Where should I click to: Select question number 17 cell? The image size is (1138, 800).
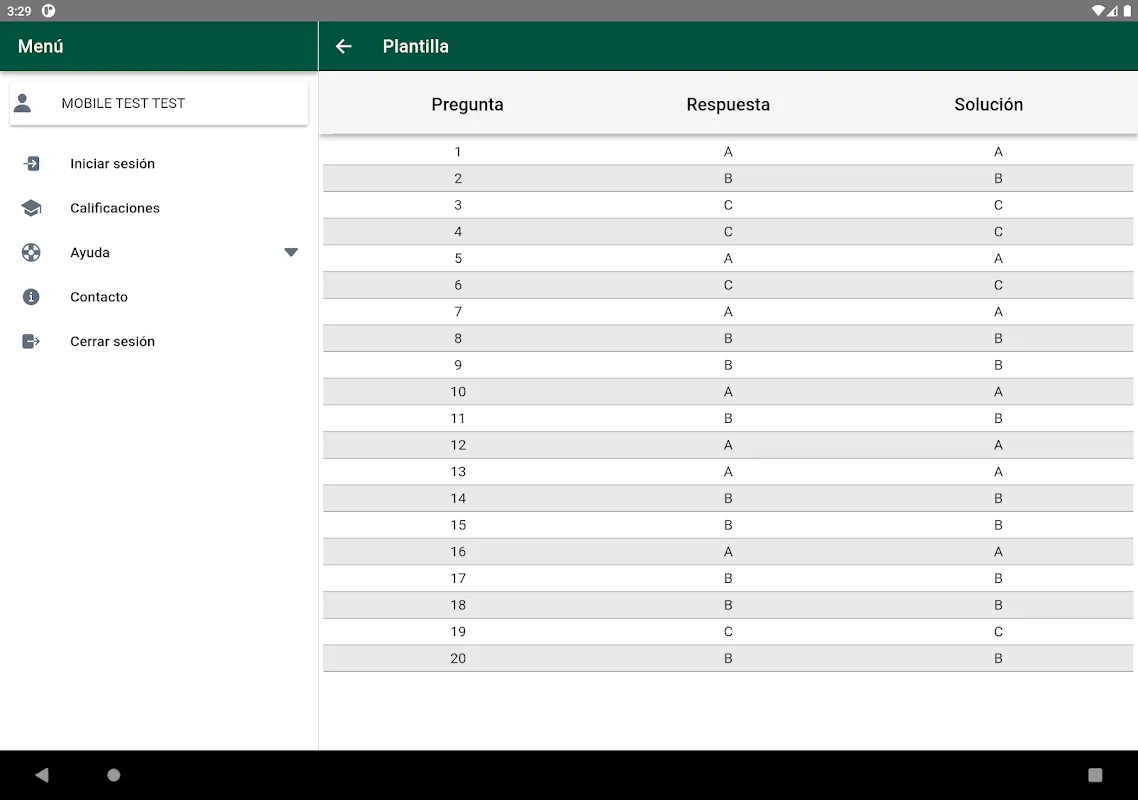click(458, 579)
